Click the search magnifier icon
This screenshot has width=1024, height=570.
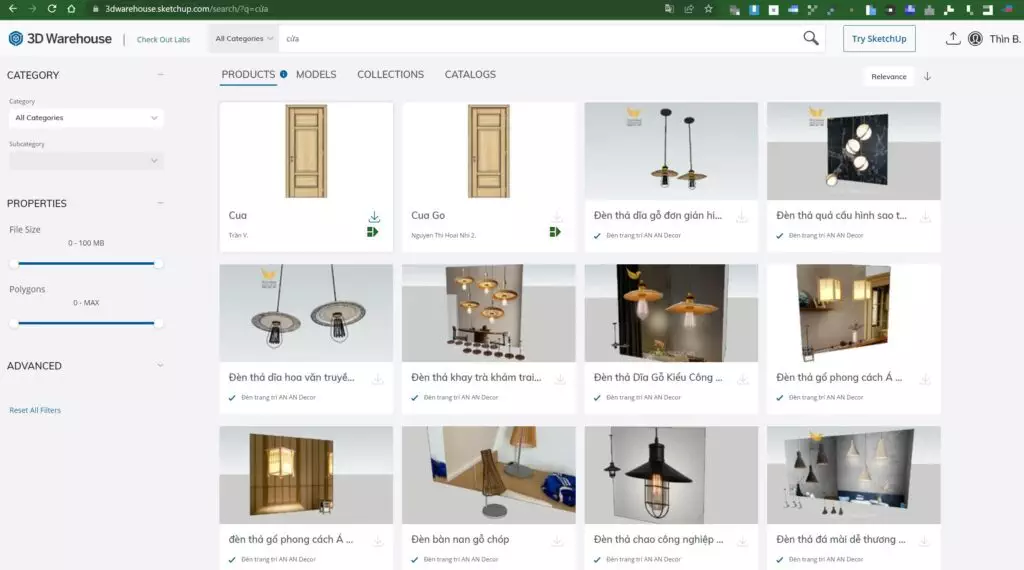[x=810, y=39]
